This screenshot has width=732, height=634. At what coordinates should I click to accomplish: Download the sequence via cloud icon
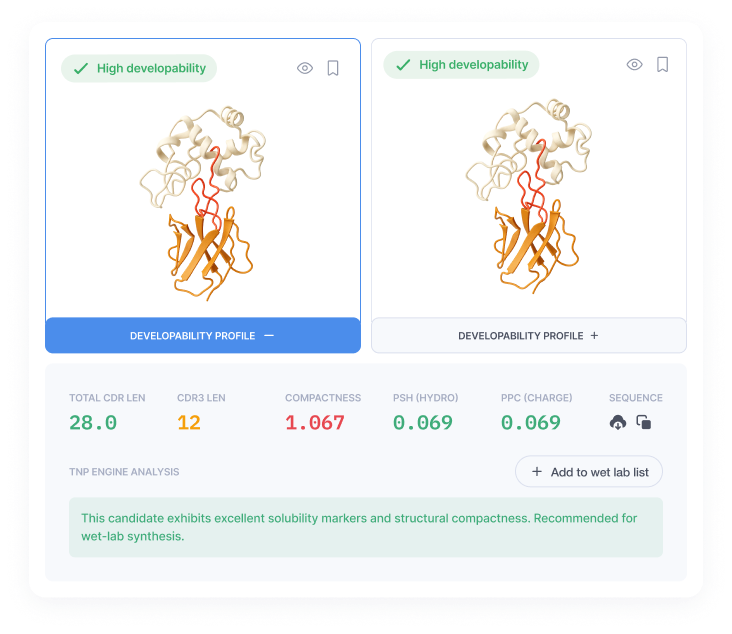pyautogui.click(x=618, y=423)
